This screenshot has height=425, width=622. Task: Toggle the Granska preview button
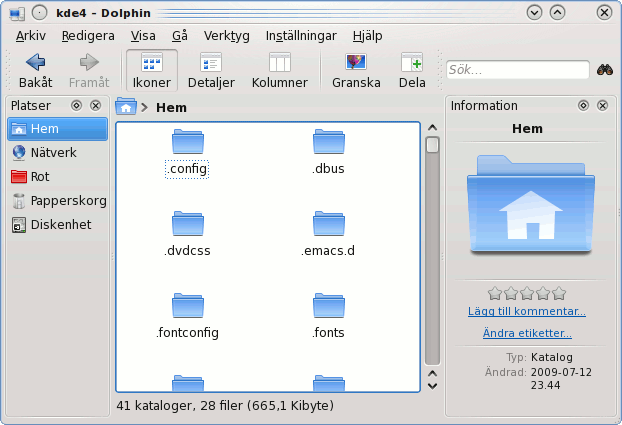pyautogui.click(x=356, y=70)
